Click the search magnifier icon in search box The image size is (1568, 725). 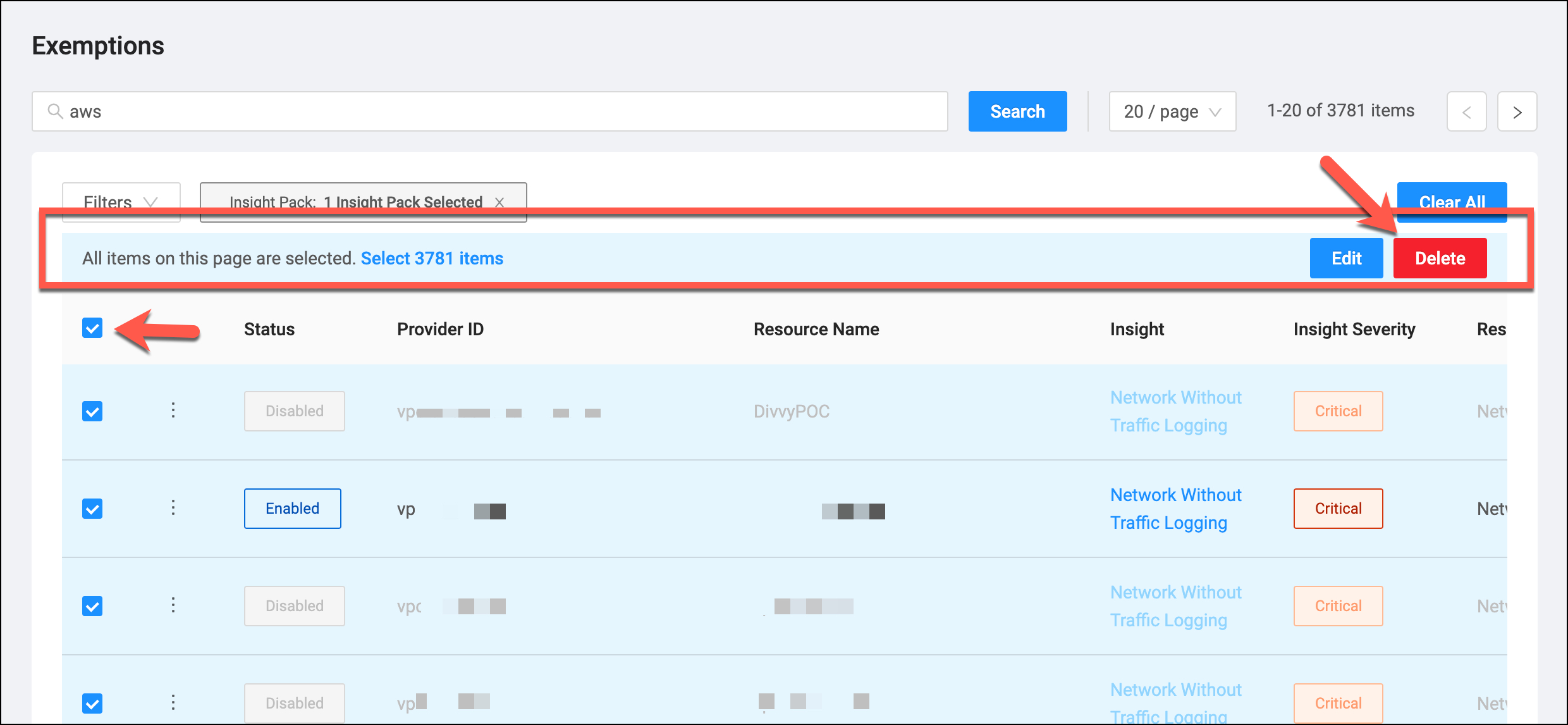tap(56, 111)
